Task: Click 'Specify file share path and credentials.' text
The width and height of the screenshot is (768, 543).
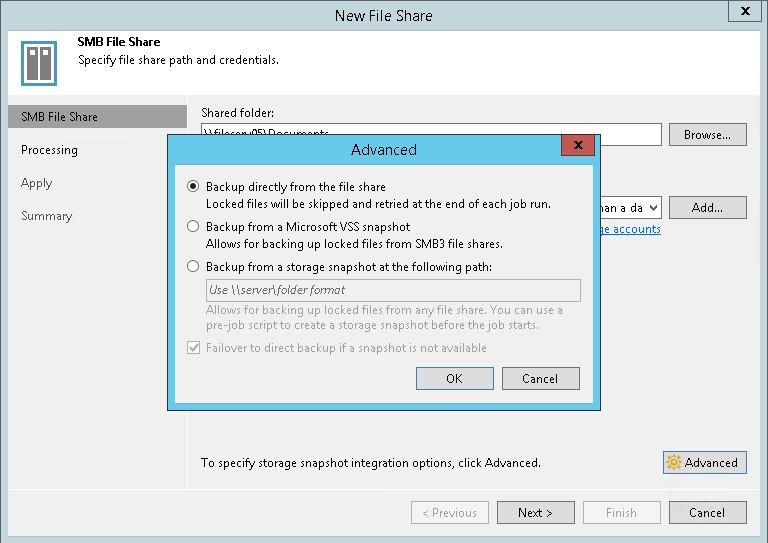Action: pos(178,60)
